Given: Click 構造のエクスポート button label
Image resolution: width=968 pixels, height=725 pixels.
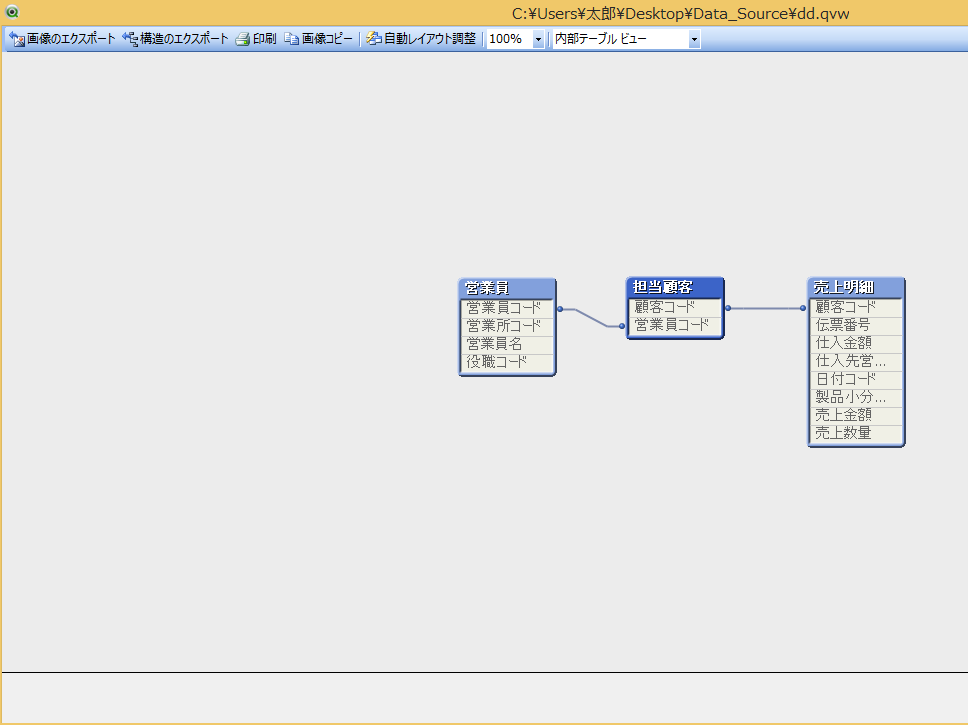Looking at the screenshot, I should [184, 39].
